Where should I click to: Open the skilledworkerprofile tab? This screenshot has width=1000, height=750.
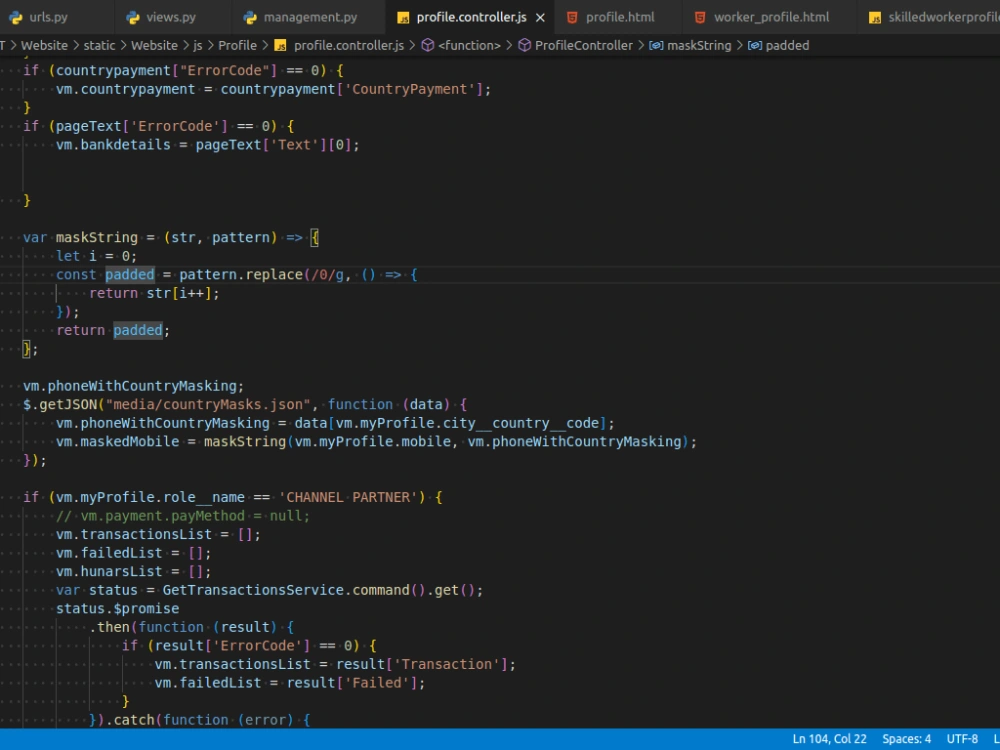[x=943, y=17]
